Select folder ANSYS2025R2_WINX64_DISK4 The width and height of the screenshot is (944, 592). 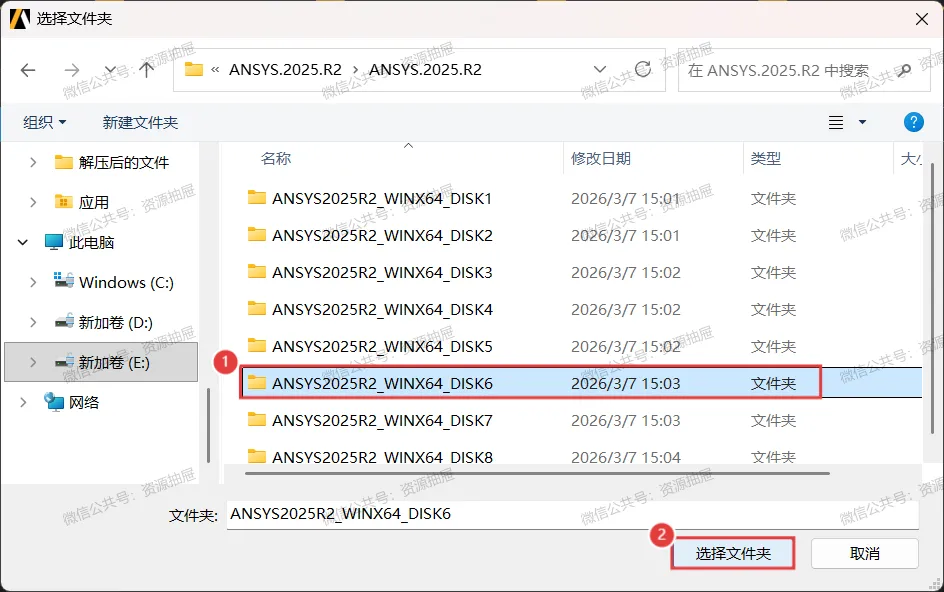tap(382, 310)
